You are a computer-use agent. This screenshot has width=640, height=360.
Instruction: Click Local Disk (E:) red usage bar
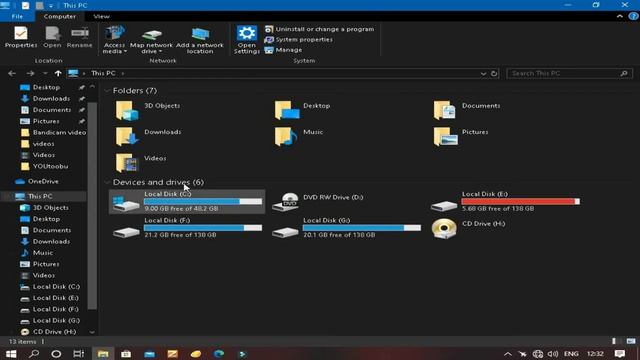click(x=520, y=201)
